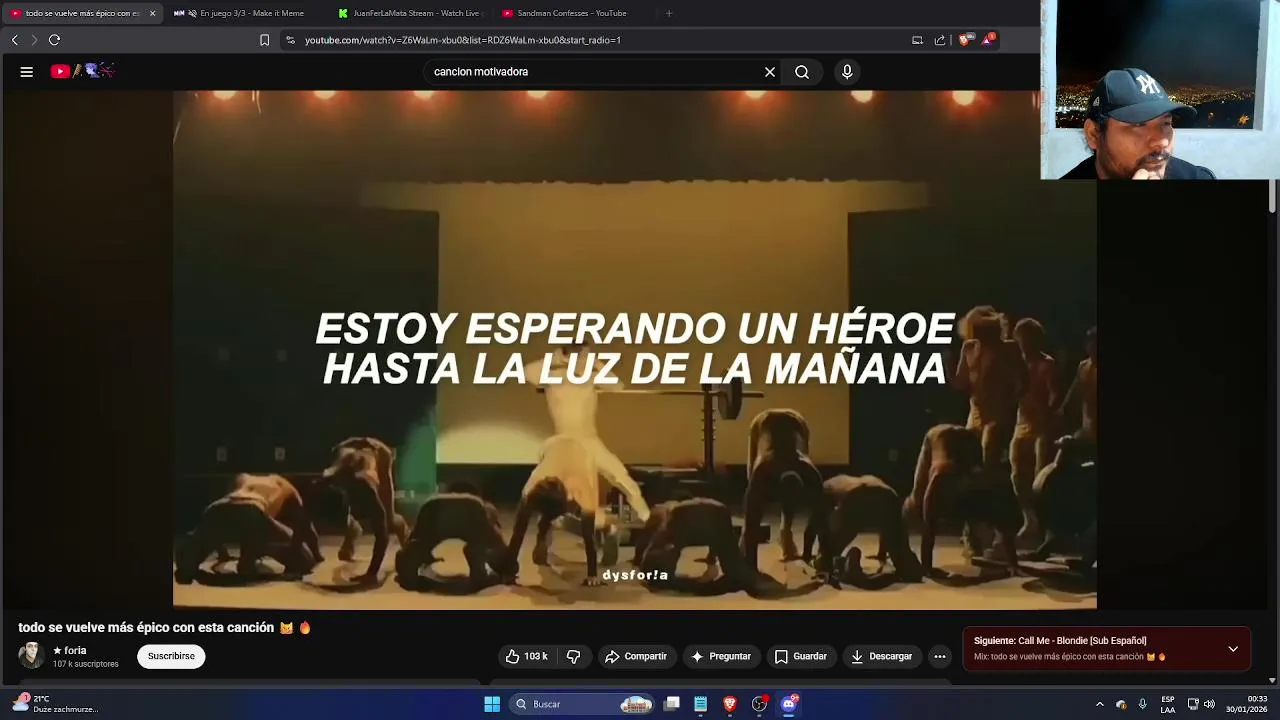Open the Brave browser on the taskbar

point(730,704)
